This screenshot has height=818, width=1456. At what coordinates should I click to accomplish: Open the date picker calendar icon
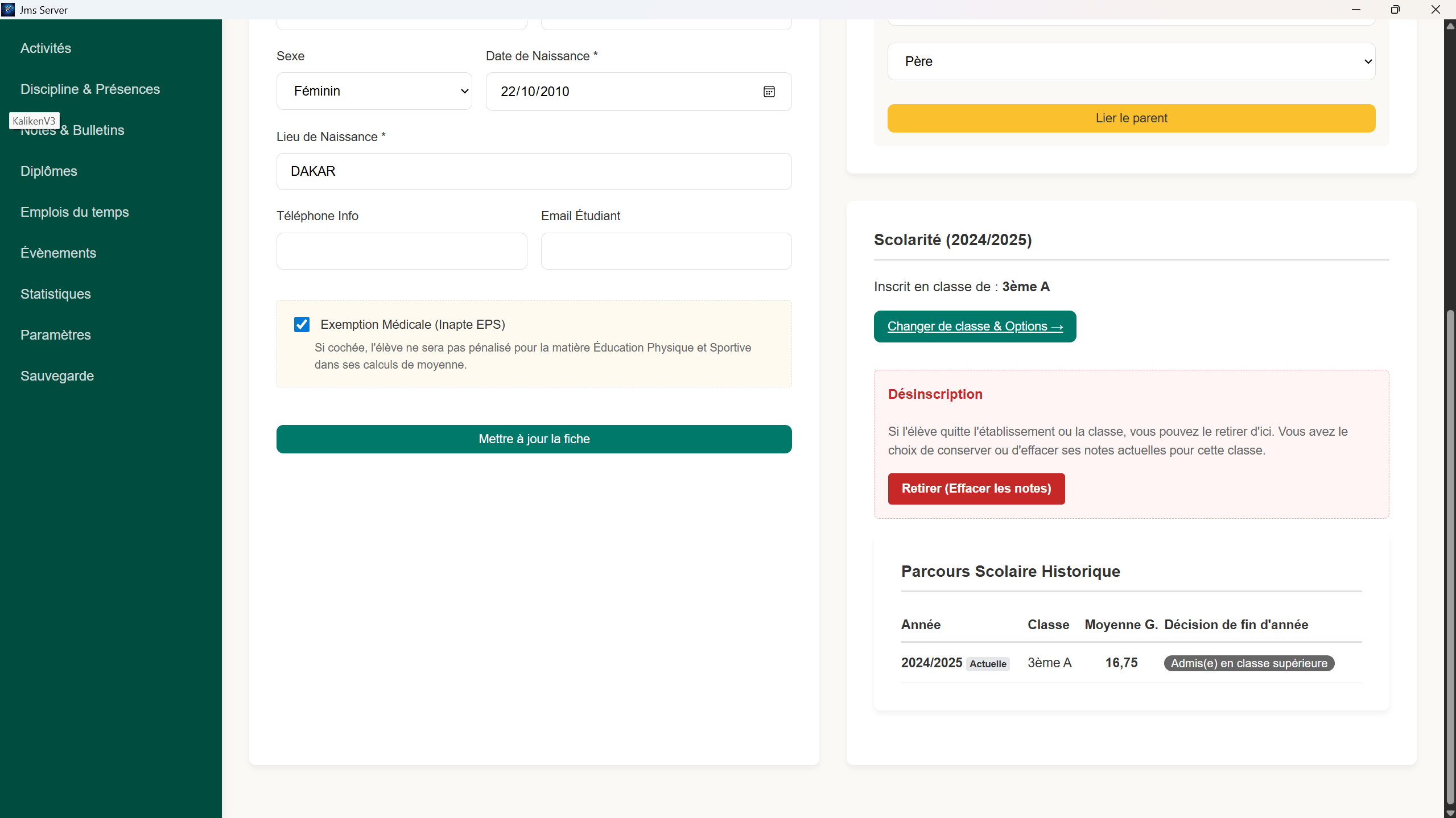tap(769, 92)
